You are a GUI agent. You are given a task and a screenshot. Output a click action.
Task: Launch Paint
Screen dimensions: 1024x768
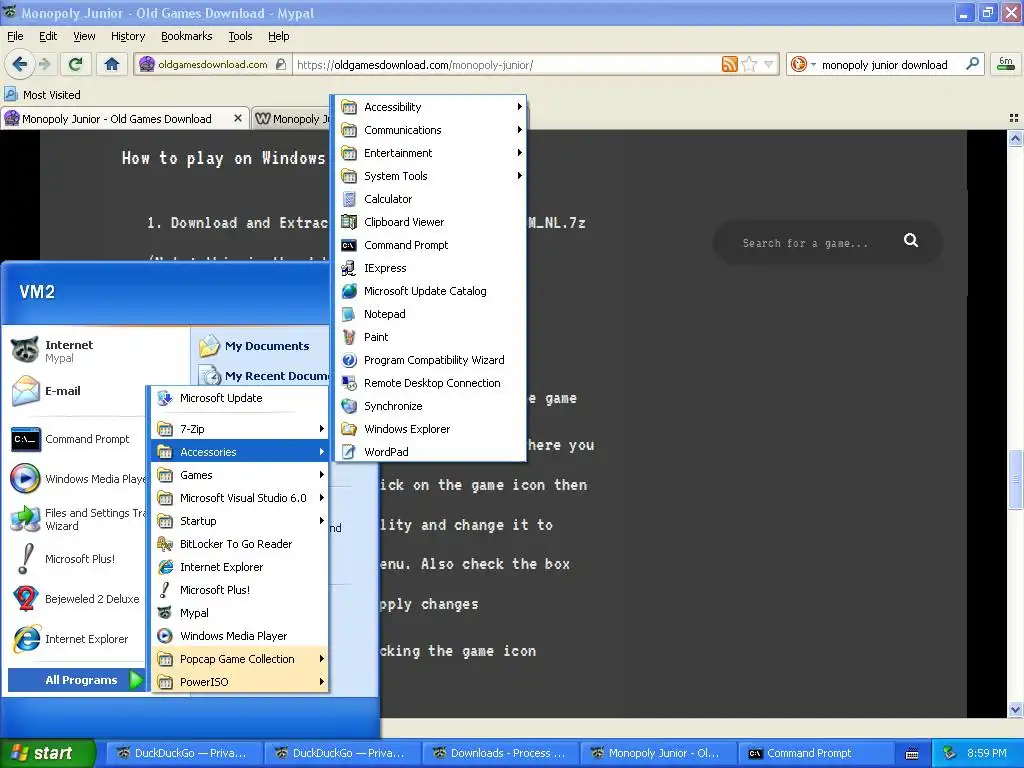click(430, 337)
